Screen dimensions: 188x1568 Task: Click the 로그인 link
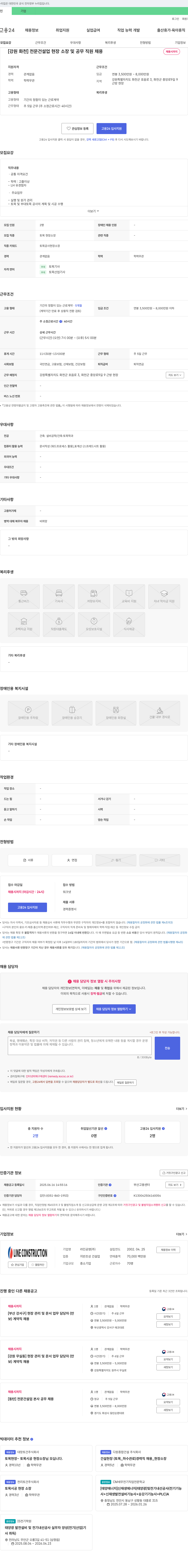175,19
